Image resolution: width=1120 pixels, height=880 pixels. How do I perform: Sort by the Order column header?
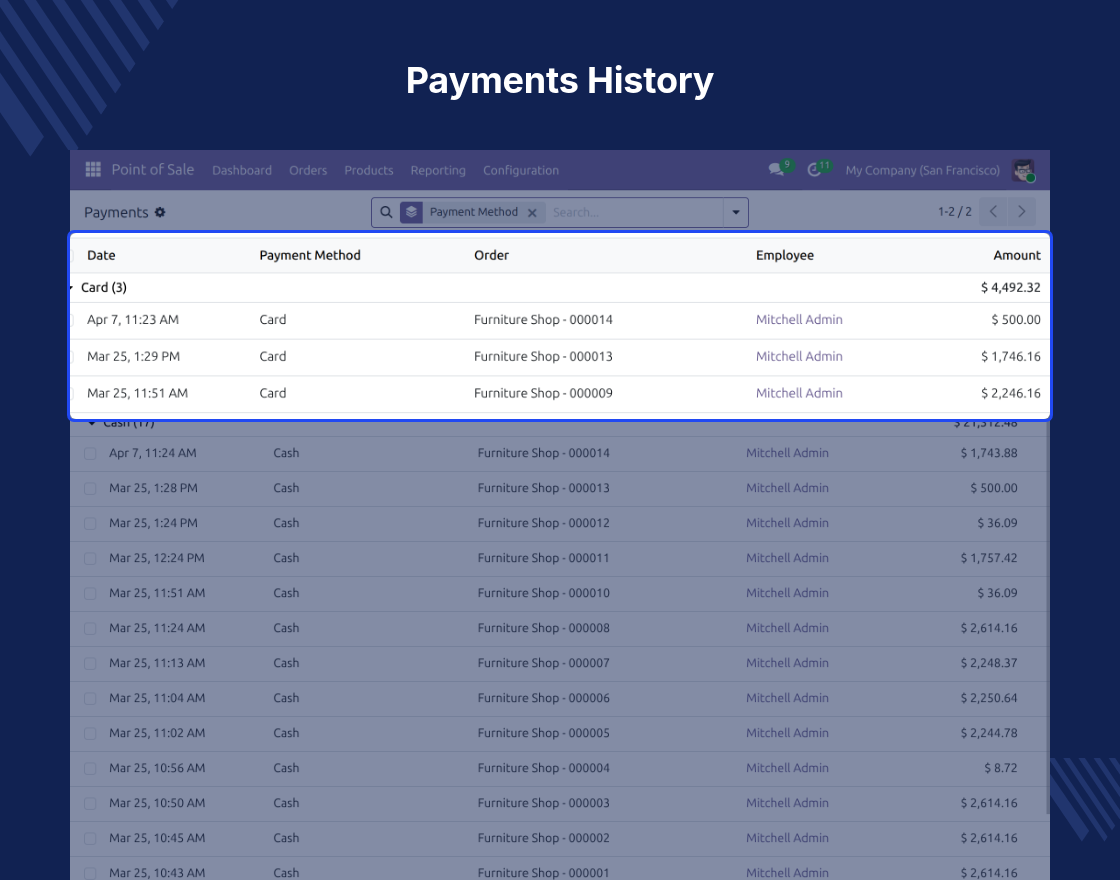[x=491, y=255]
